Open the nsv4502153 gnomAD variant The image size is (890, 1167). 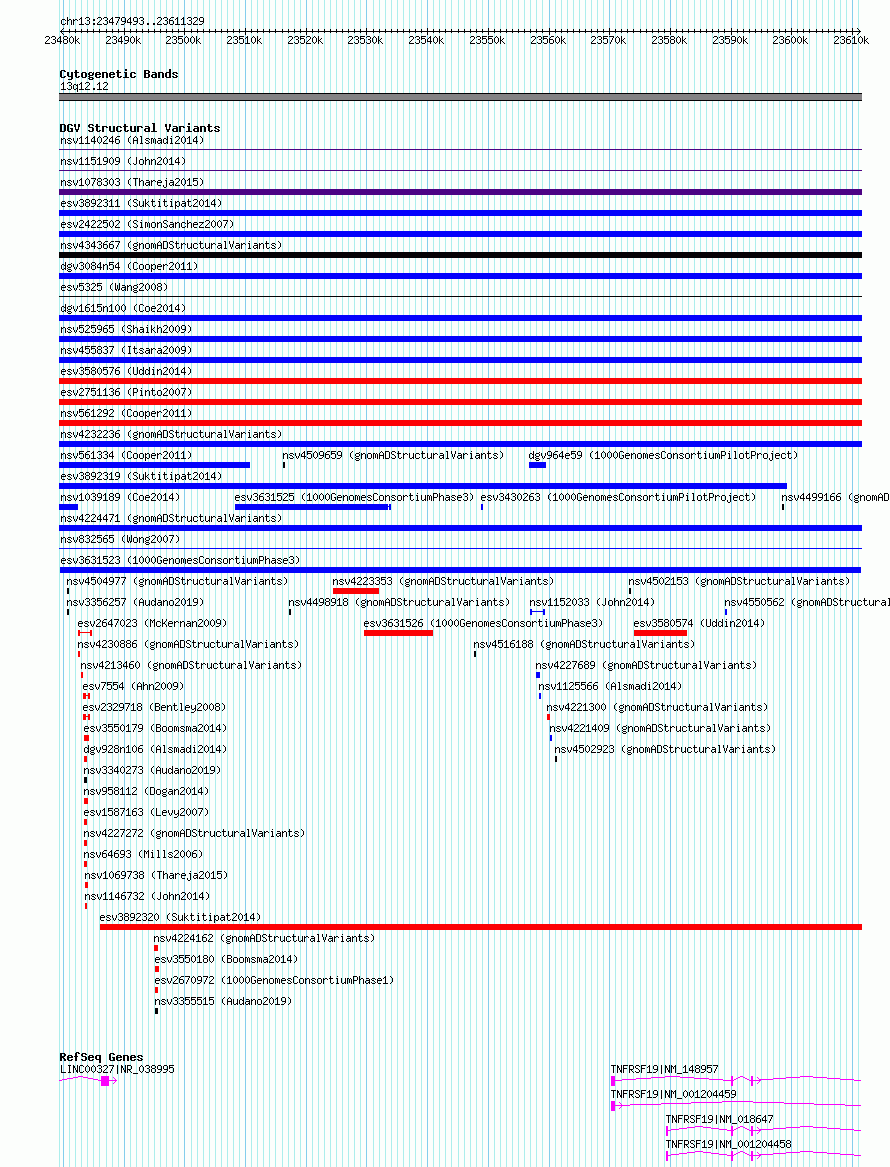coord(739,581)
